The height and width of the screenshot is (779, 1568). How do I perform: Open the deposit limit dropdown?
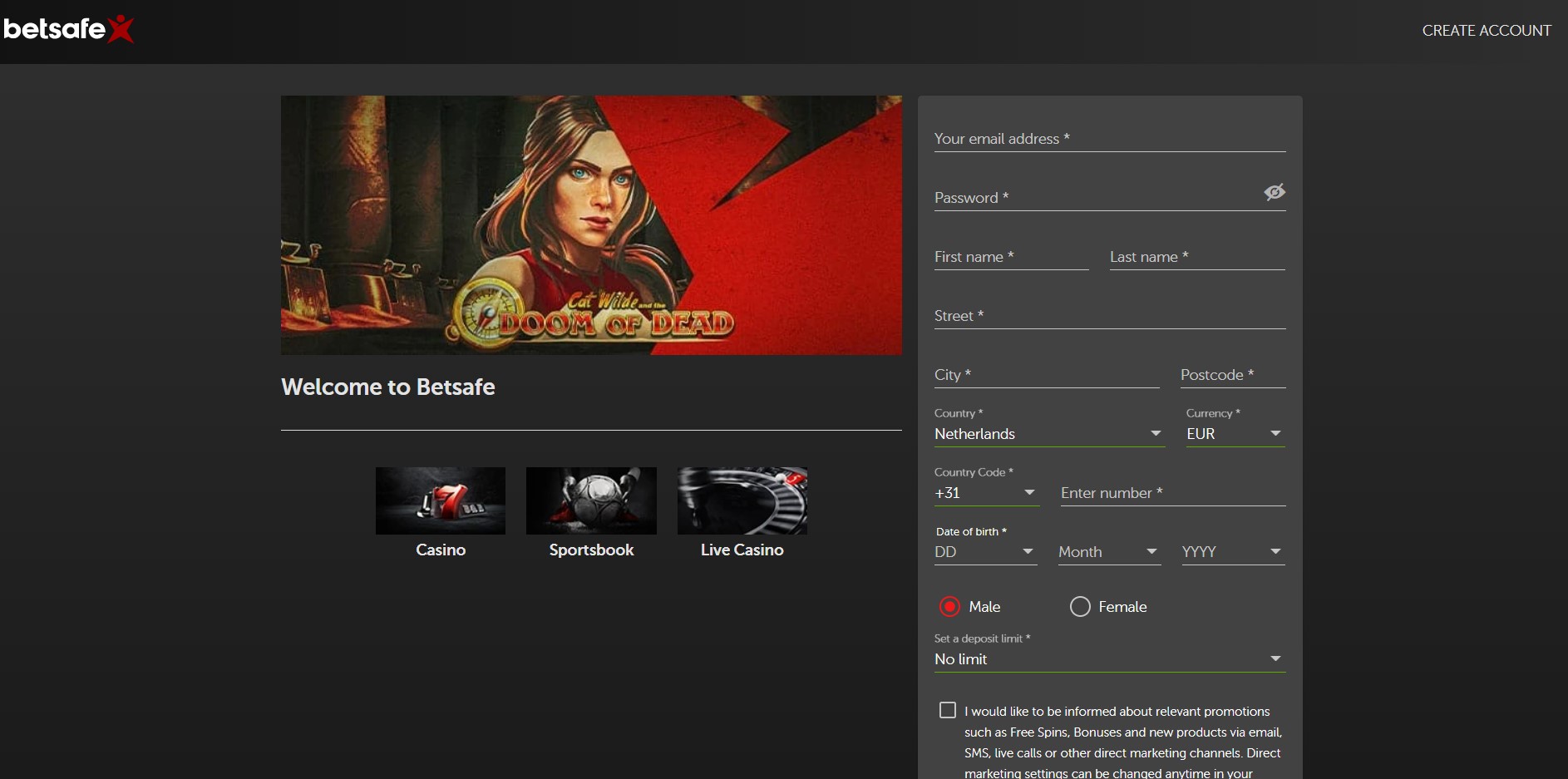1109,659
